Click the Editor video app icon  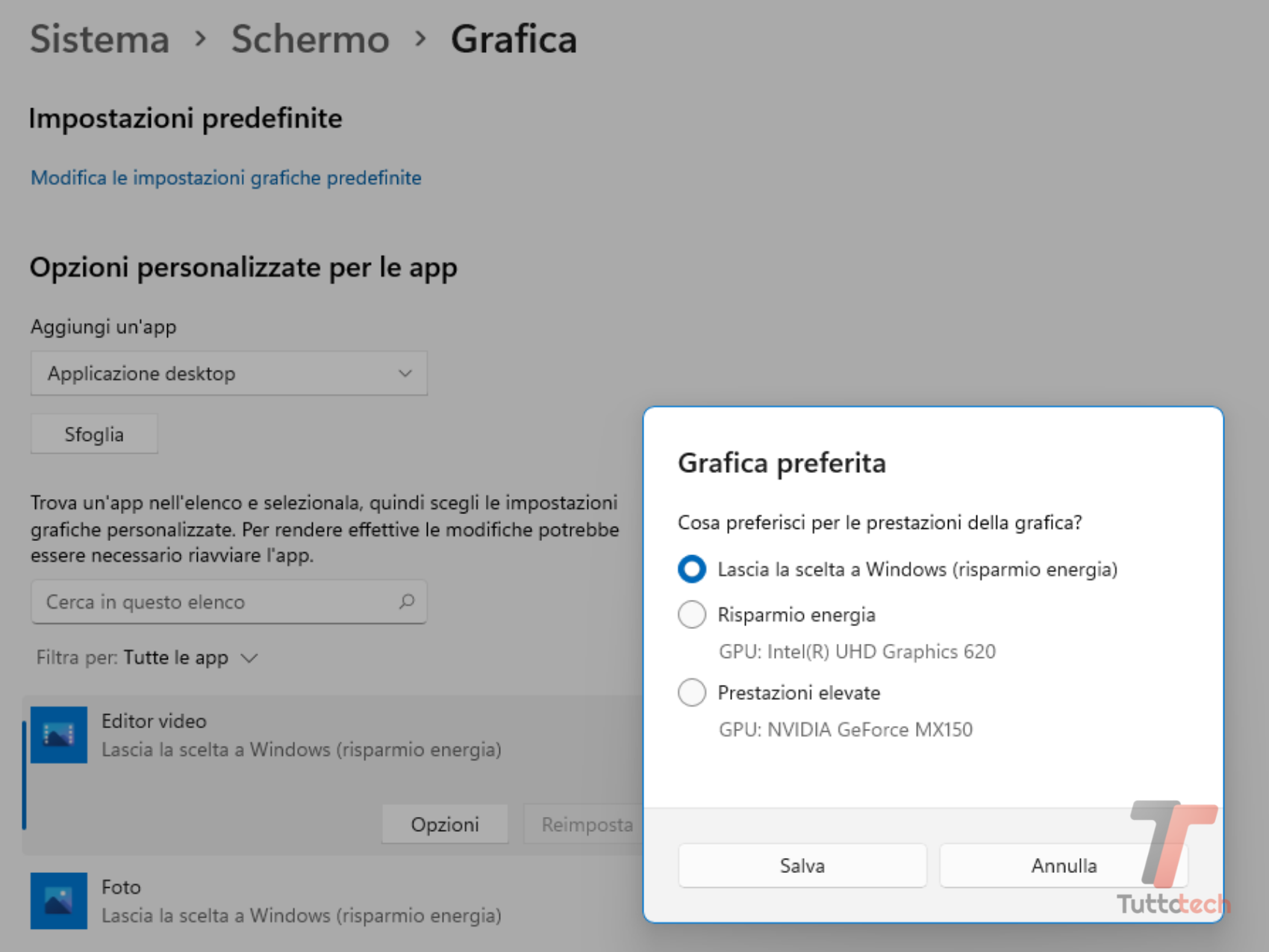[x=58, y=735]
